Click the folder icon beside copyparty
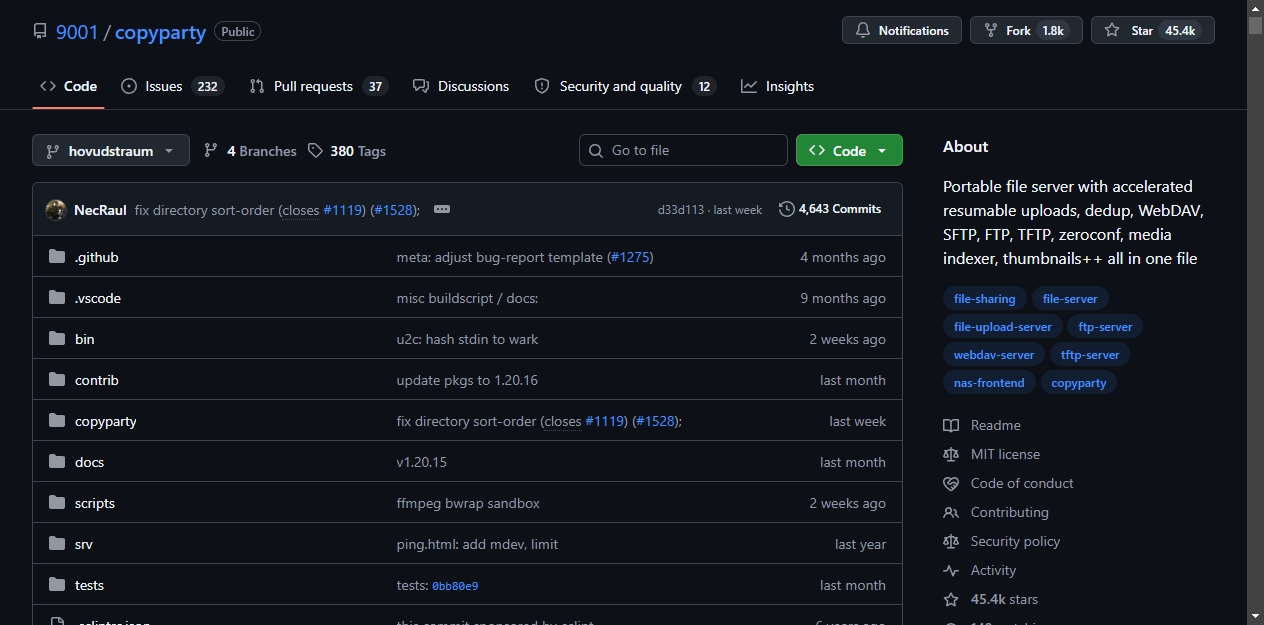Image resolution: width=1264 pixels, height=625 pixels. coord(57,421)
